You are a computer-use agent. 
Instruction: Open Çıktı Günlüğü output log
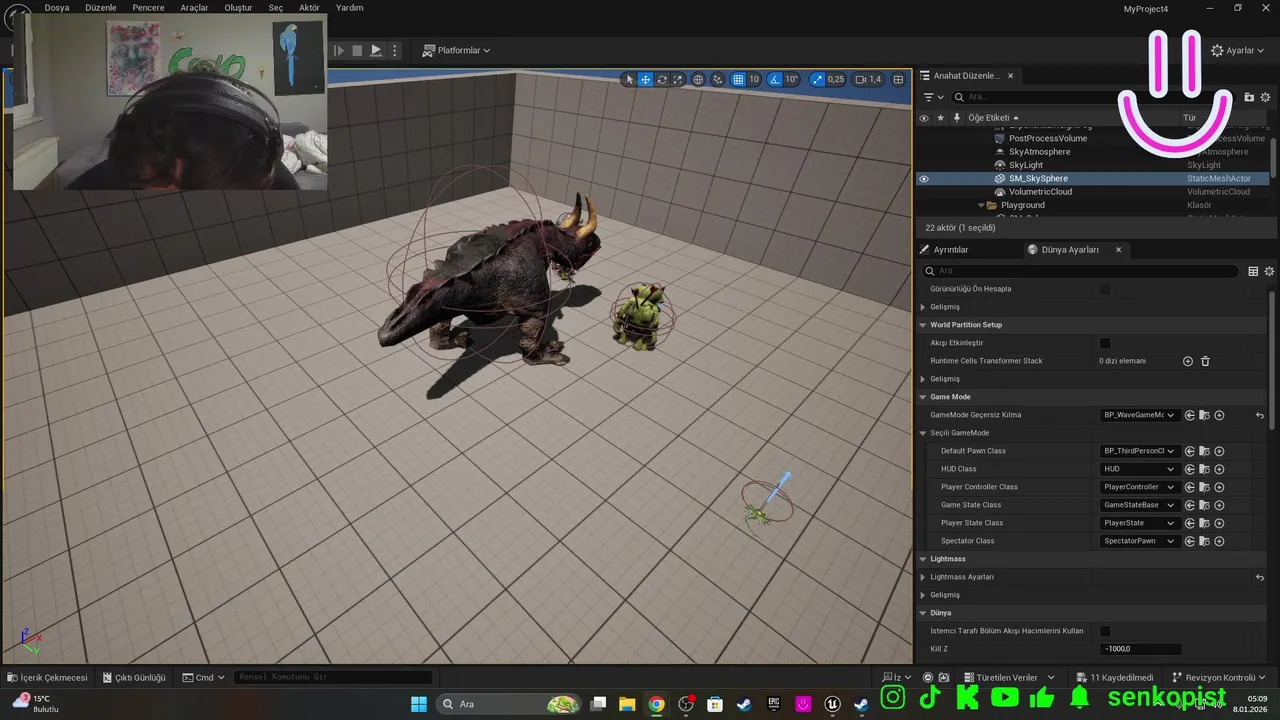[x=133, y=677]
